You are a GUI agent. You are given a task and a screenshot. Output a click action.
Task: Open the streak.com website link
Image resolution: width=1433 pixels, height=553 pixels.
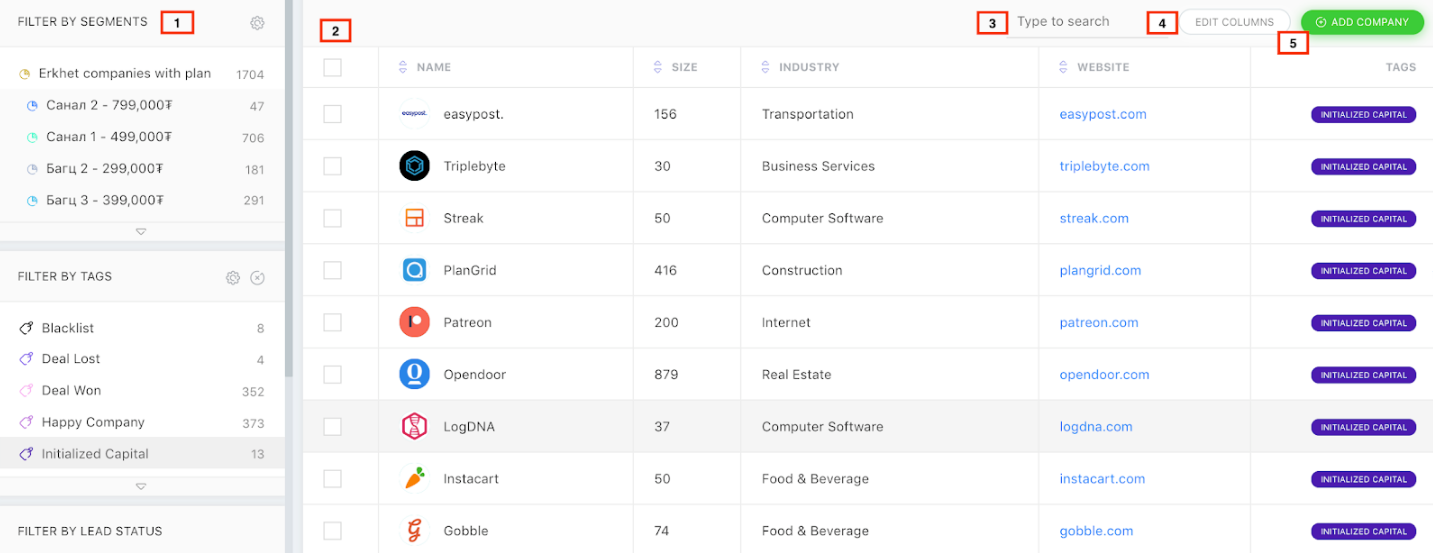pyautogui.click(x=1094, y=218)
